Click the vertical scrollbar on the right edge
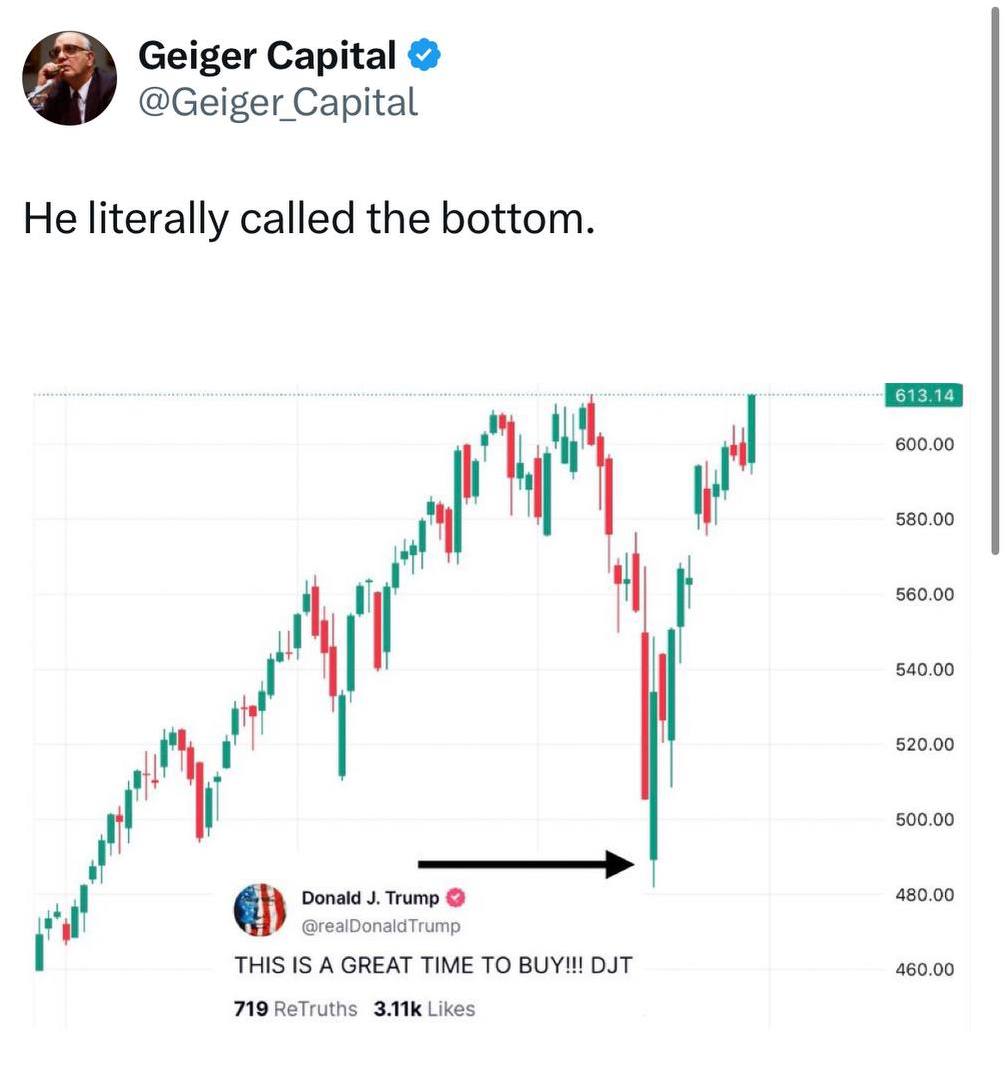The width and height of the screenshot is (1006, 1075). tap(996, 281)
